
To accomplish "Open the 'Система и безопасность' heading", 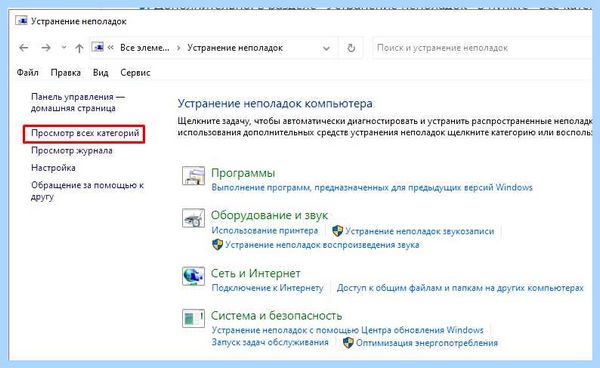I will pyautogui.click(x=276, y=316).
